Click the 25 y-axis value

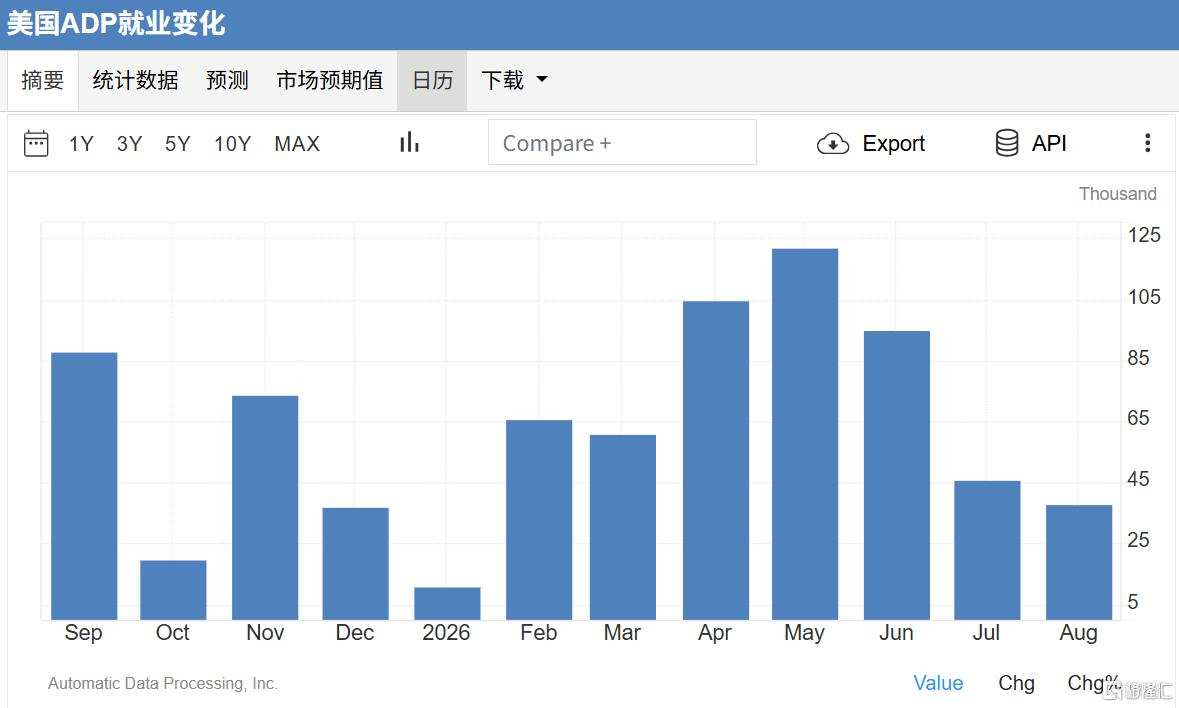(x=1138, y=540)
